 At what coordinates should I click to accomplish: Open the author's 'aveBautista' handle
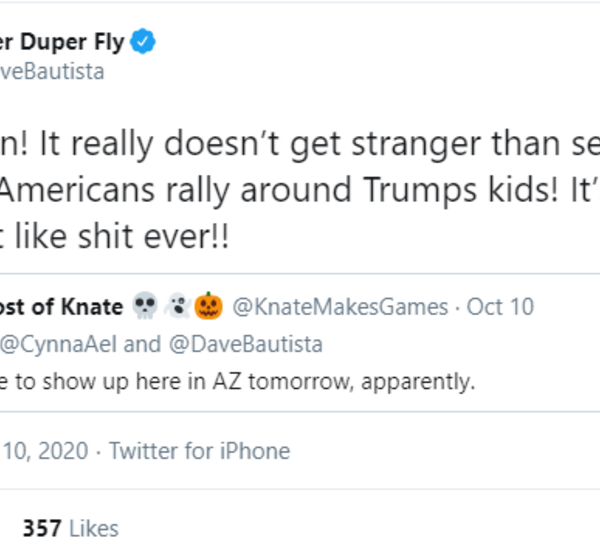(x=54, y=72)
